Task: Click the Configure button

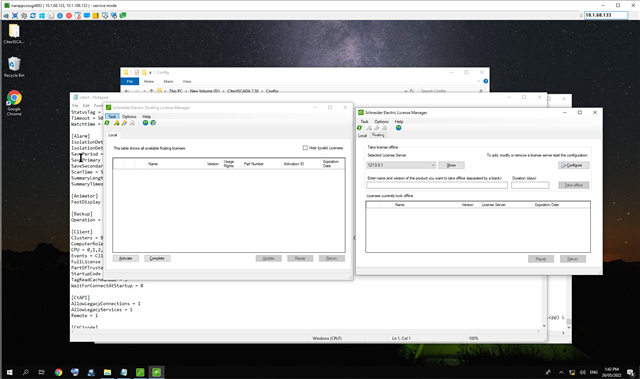Action: point(573,165)
